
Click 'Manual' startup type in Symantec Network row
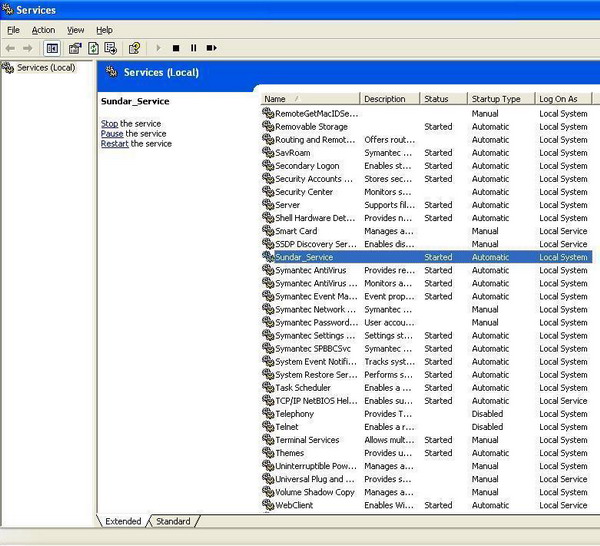click(x=485, y=309)
